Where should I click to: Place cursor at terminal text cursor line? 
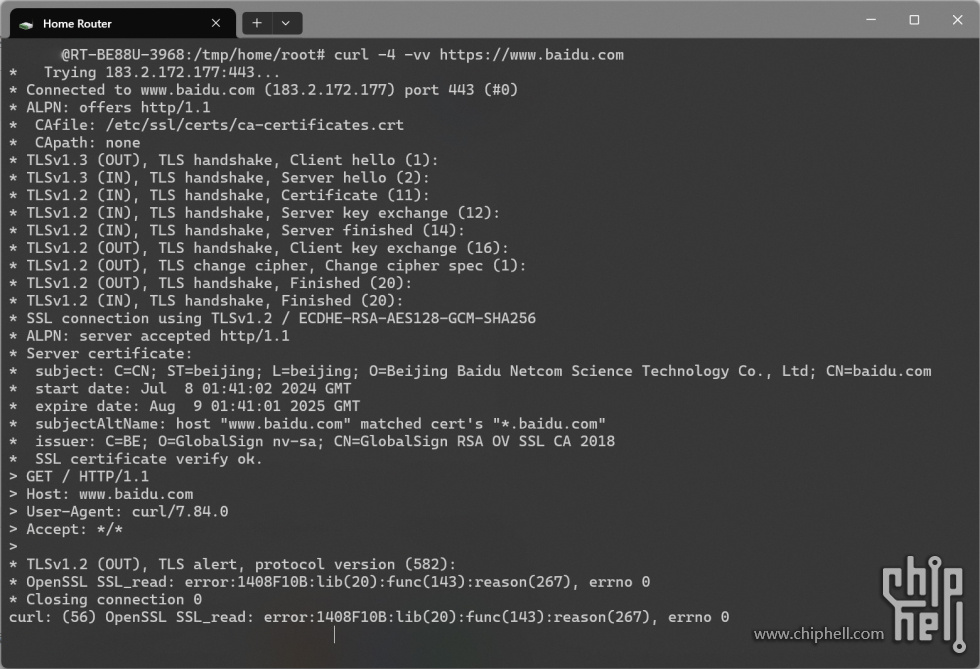[x=334, y=635]
